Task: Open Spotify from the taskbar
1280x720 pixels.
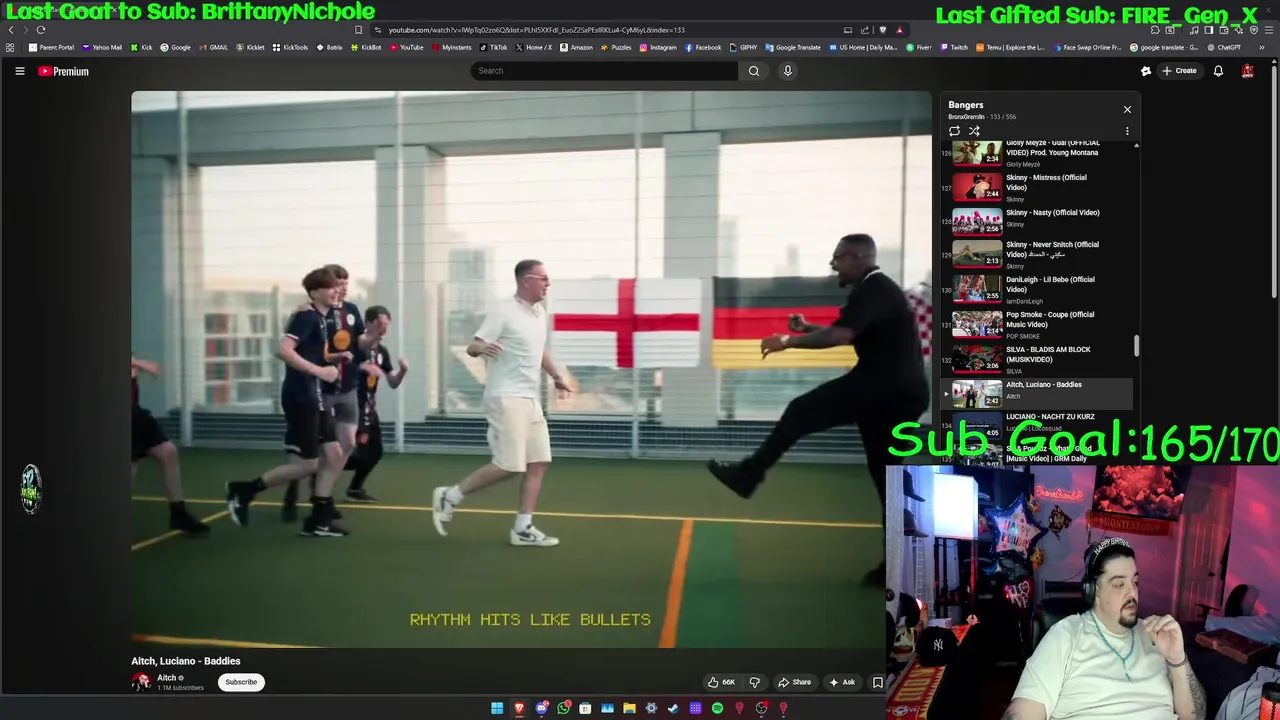Action: click(717, 709)
